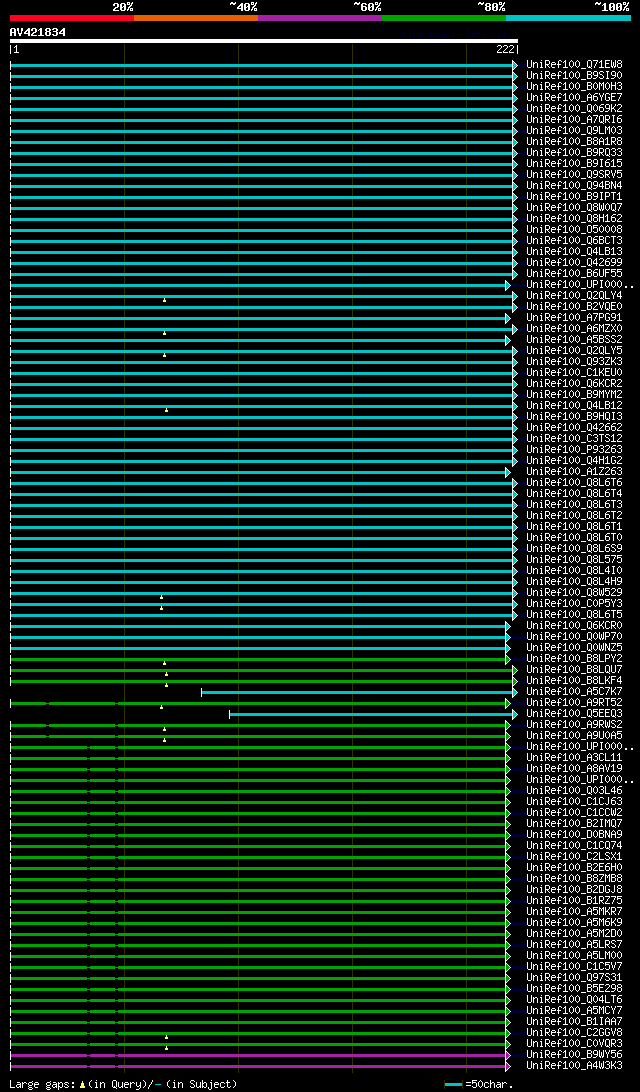Click the red 20% identity legend segment
640x1092 pixels.
click(x=72, y=17)
